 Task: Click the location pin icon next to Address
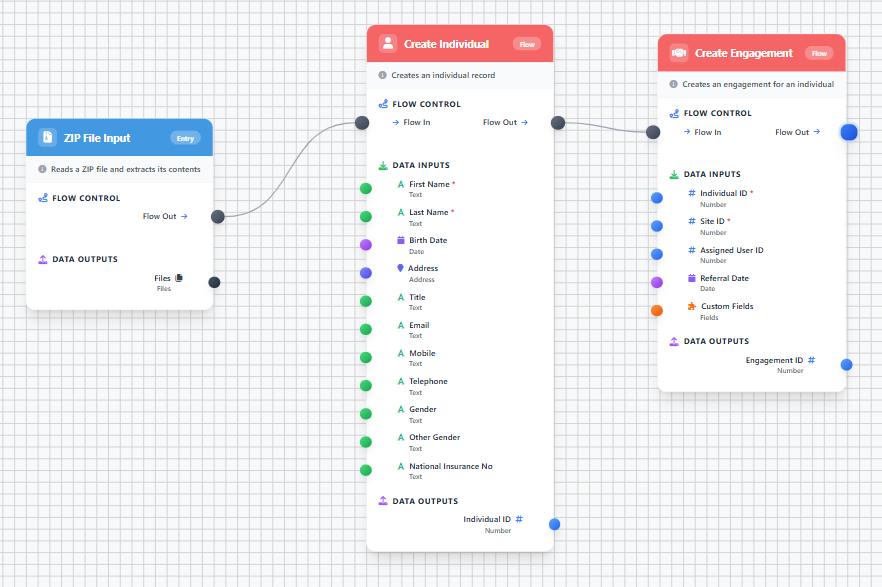(400, 268)
